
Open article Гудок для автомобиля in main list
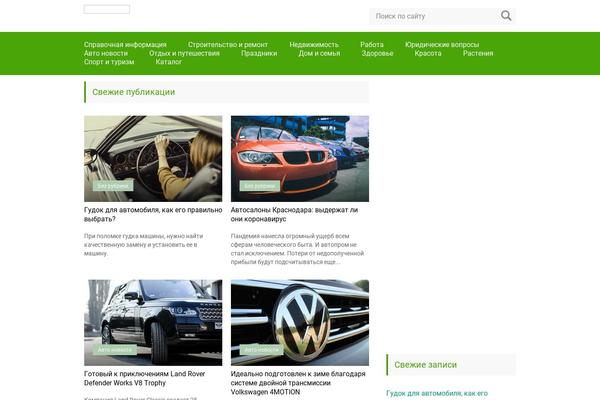point(153,214)
